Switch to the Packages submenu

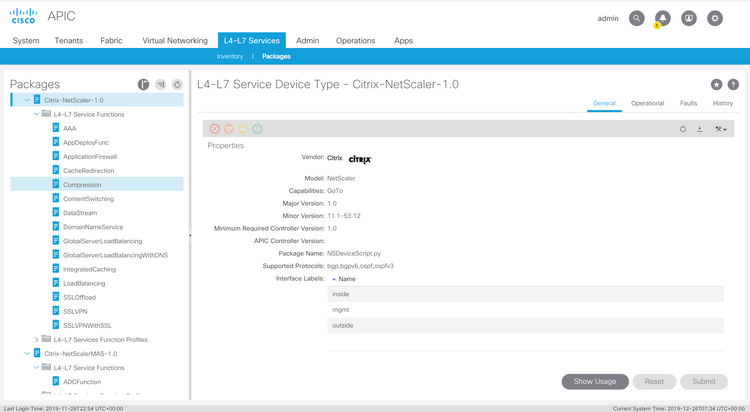276,56
